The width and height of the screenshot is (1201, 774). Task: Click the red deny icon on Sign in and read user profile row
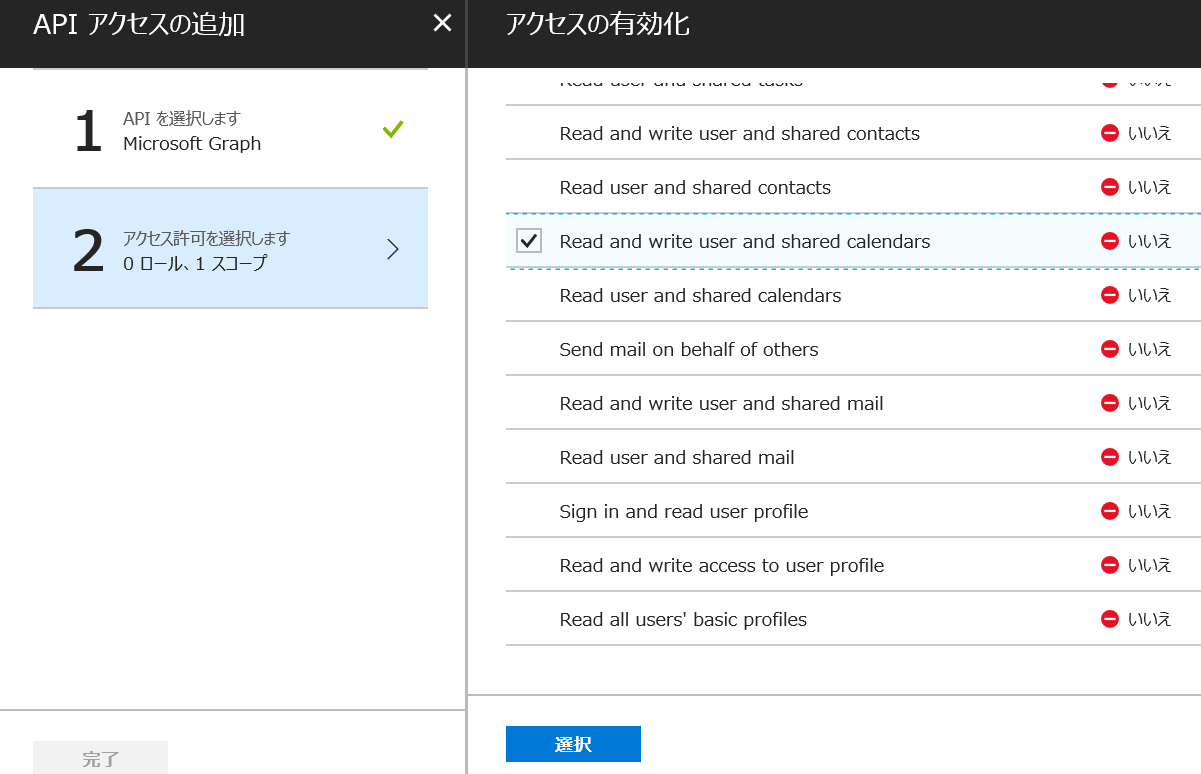tap(1110, 510)
